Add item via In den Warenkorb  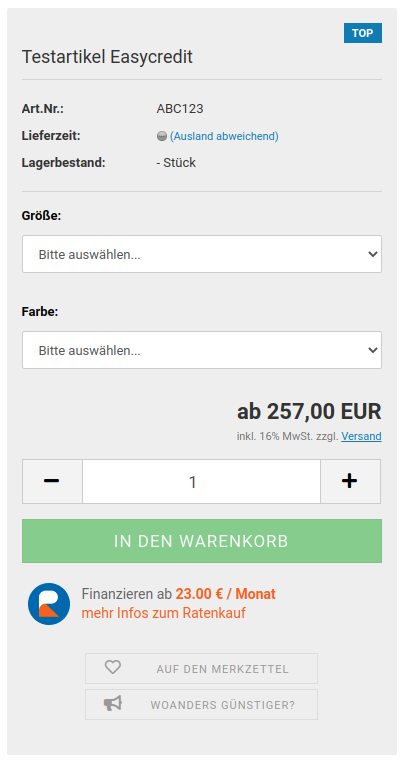202,541
